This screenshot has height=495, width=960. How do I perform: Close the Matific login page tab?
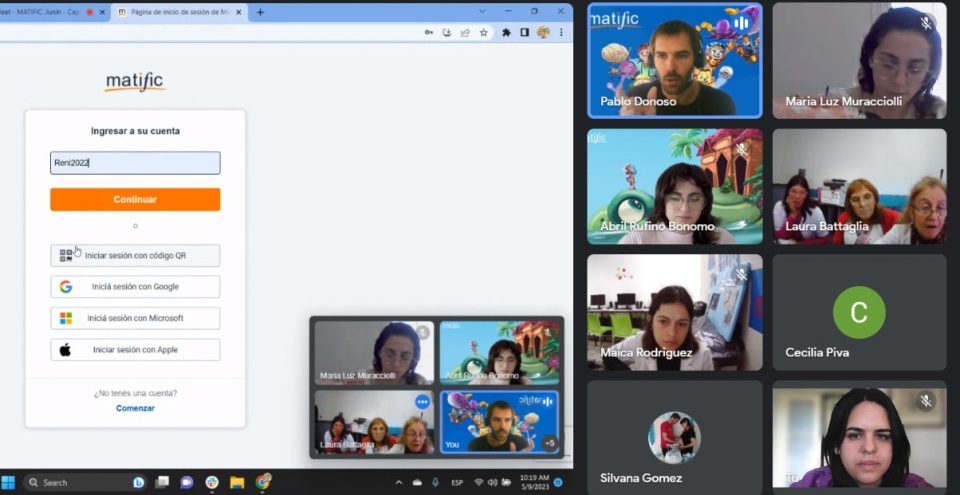coord(239,12)
